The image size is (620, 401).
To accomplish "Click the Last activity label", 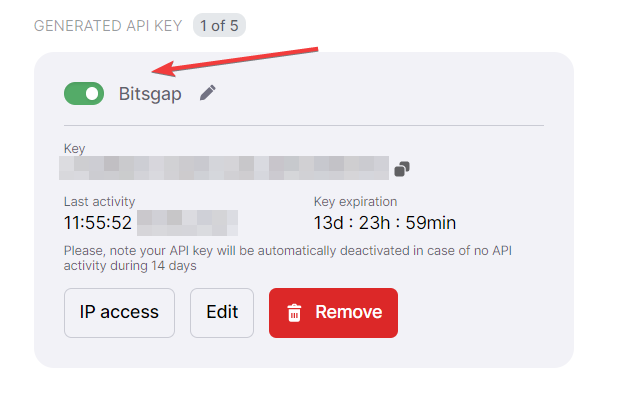I will point(99,201).
